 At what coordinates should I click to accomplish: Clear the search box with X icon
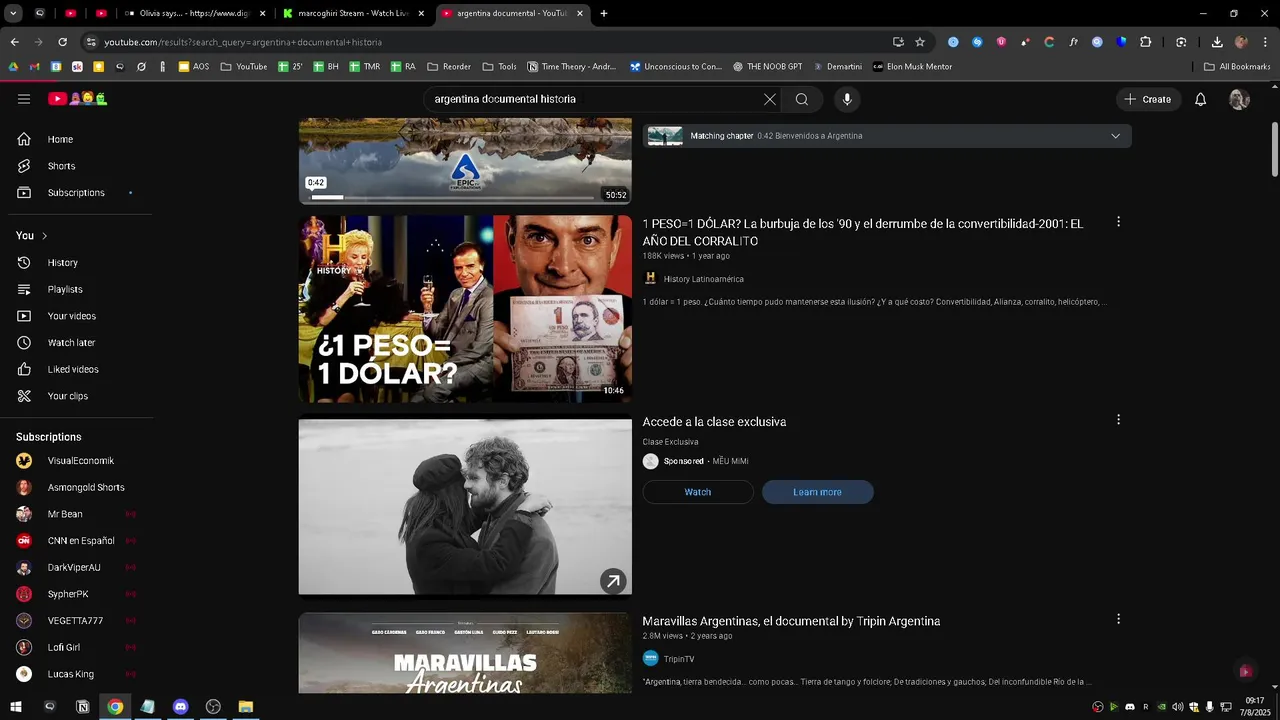[770, 99]
